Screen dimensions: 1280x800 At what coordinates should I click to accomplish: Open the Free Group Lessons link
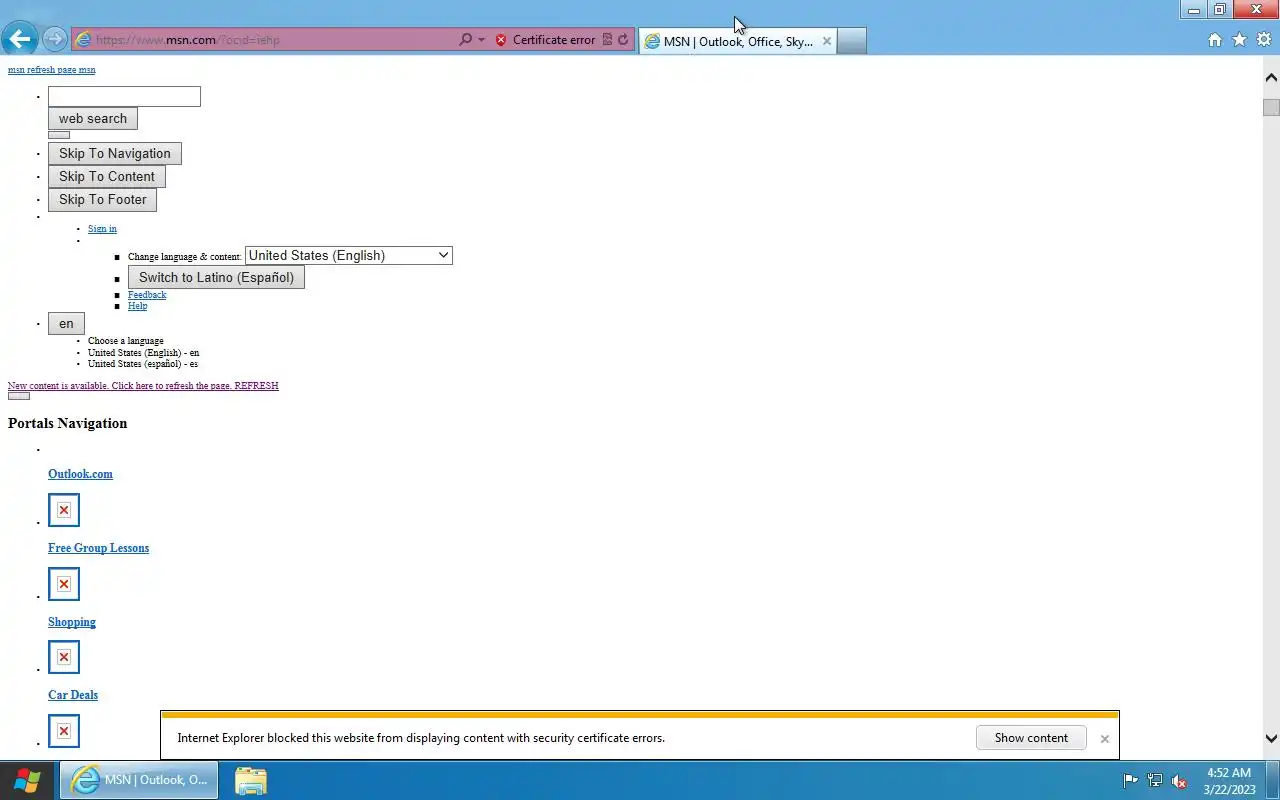tap(98, 548)
